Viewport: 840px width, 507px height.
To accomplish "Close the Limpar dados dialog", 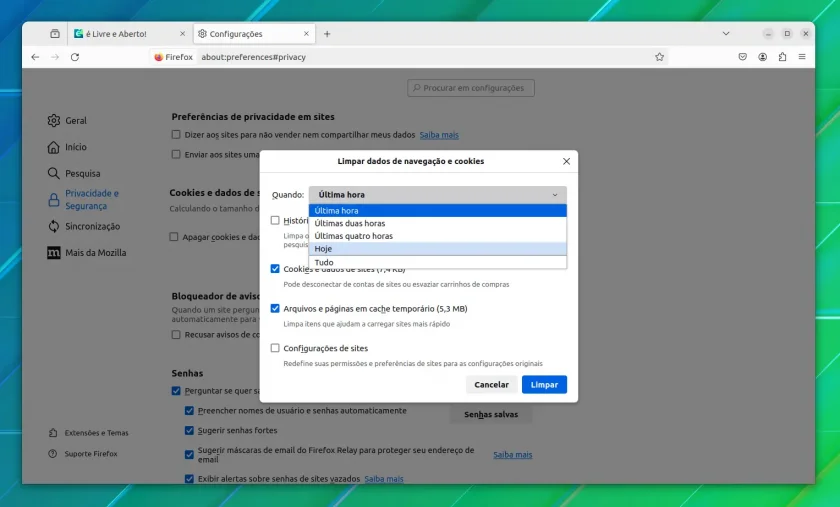I will pyautogui.click(x=566, y=161).
